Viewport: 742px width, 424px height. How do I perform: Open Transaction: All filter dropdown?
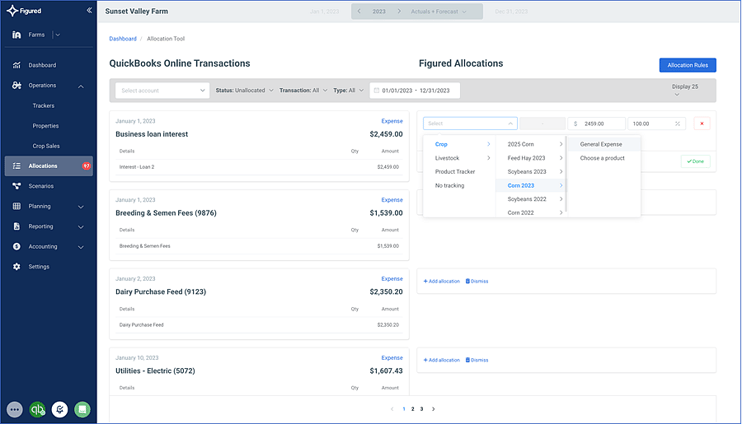[x=303, y=90]
